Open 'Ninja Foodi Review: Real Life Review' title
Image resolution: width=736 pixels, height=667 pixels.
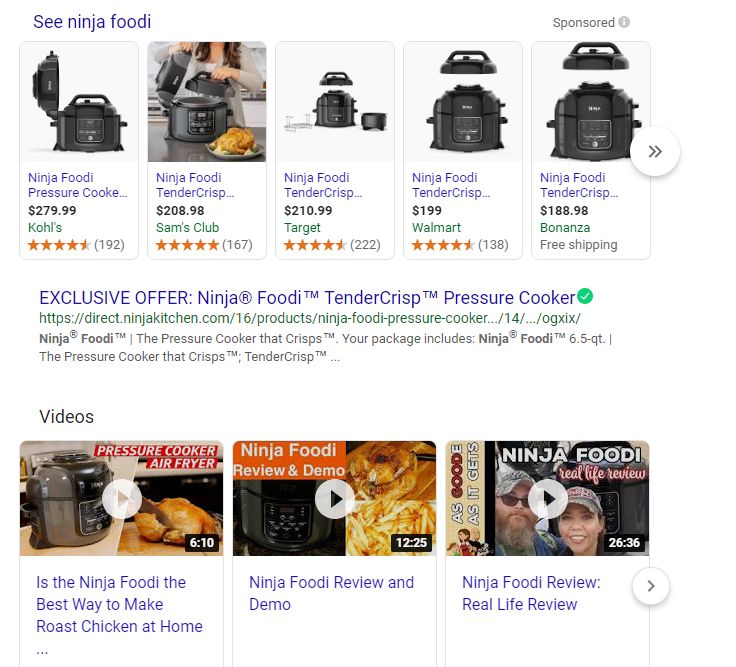point(531,593)
